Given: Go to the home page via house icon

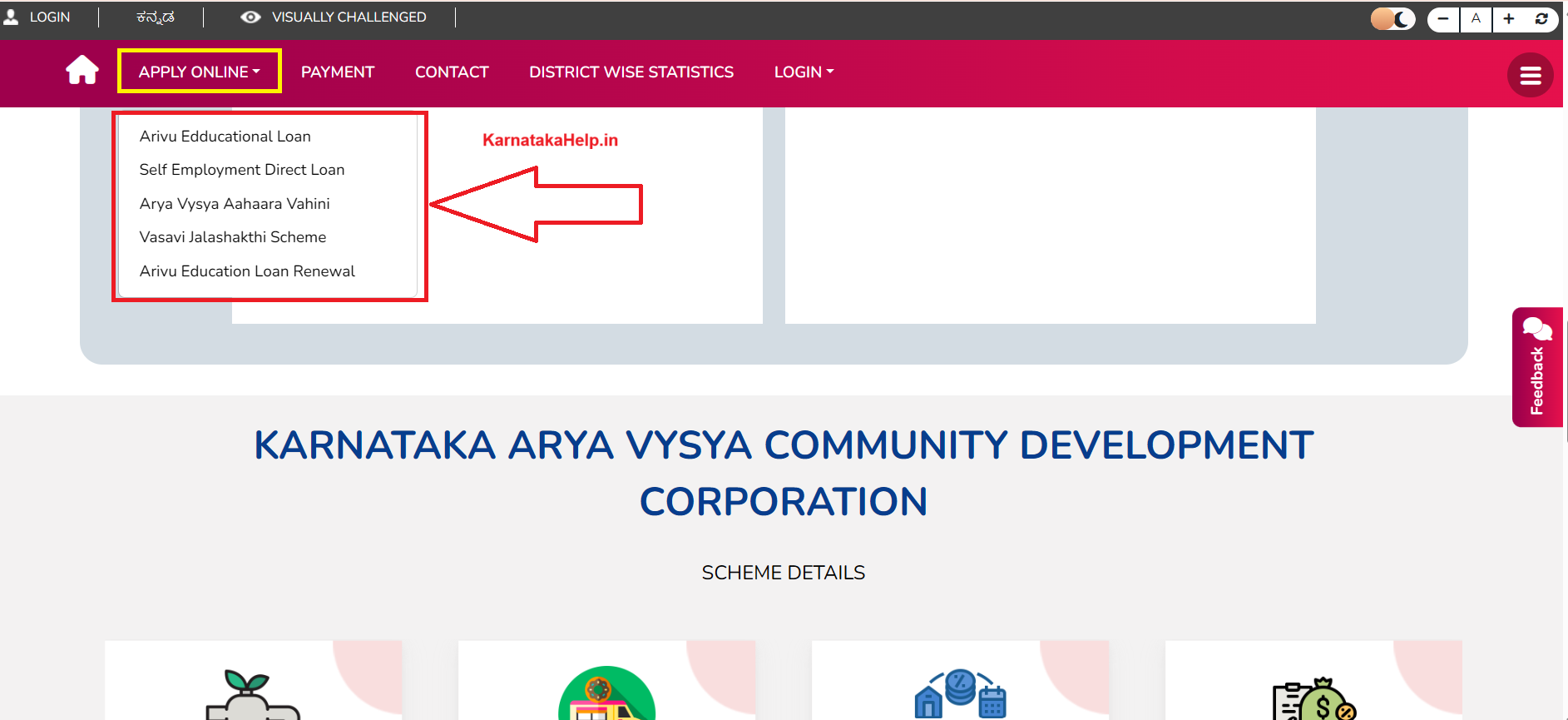Looking at the screenshot, I should pyautogui.click(x=82, y=70).
